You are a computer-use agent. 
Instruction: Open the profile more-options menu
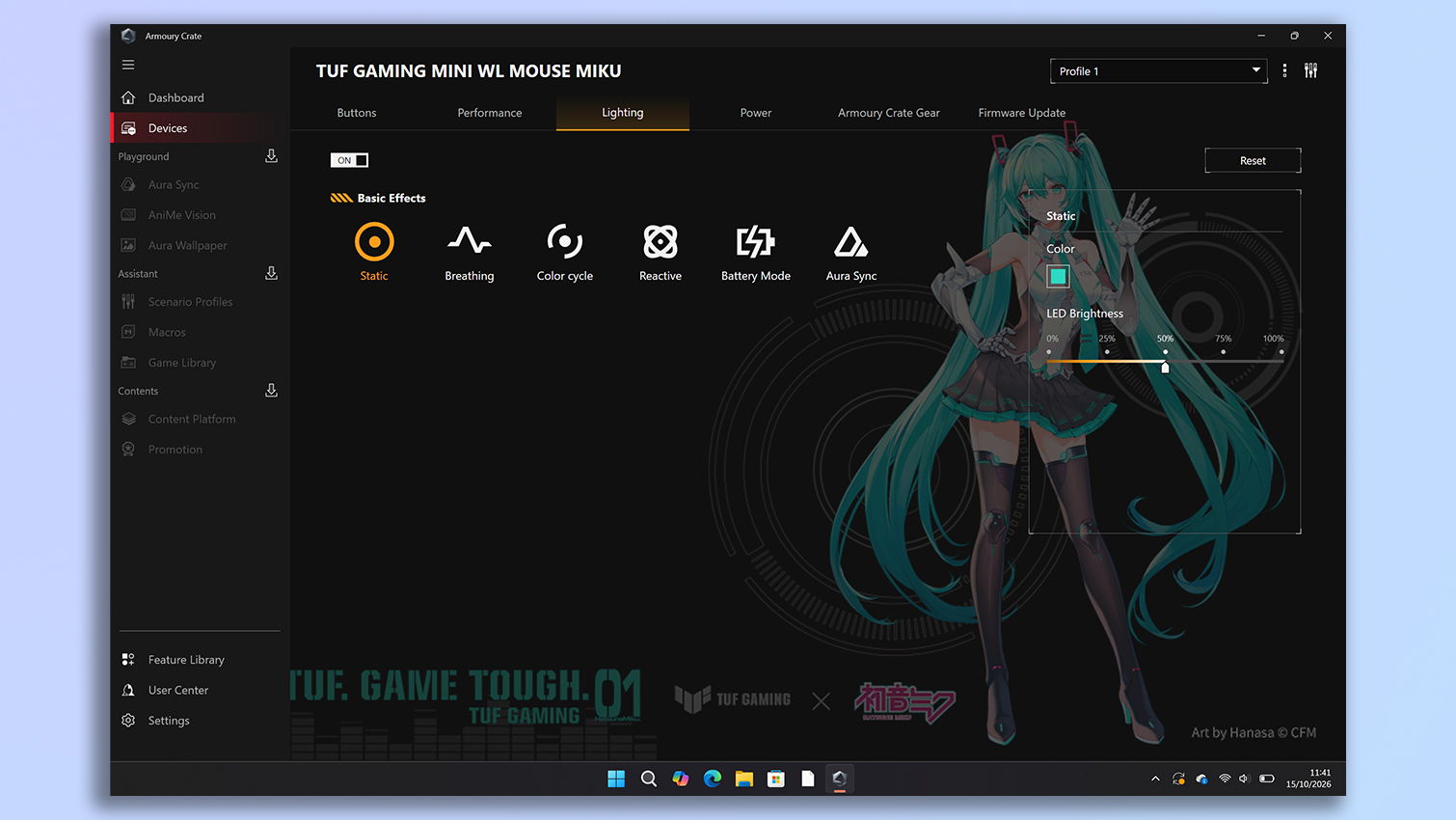click(x=1284, y=70)
